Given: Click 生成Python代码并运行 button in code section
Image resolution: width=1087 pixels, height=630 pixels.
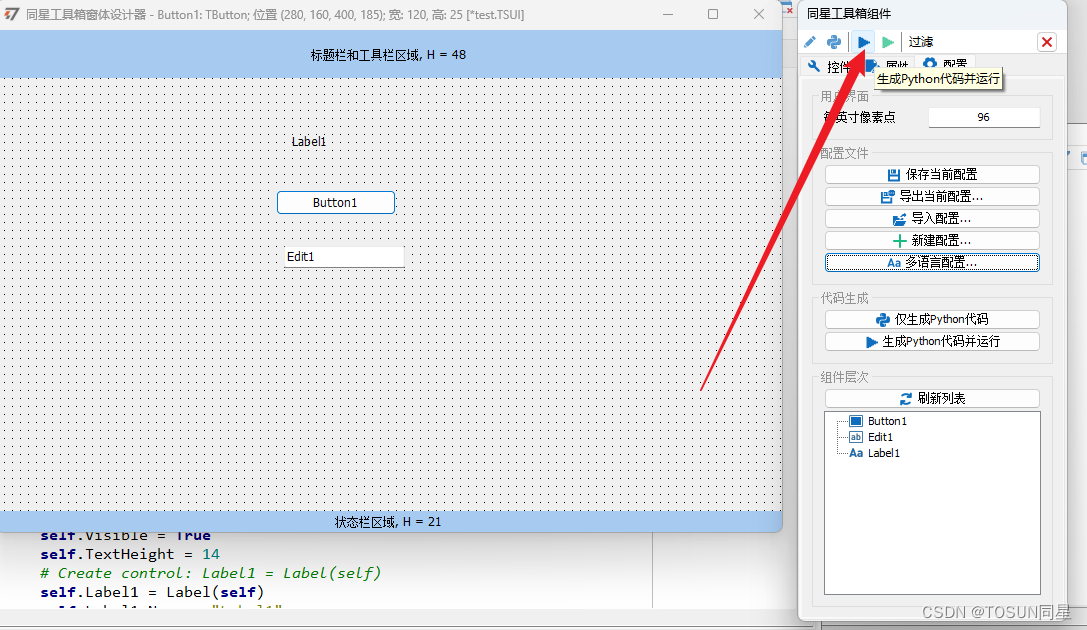Looking at the screenshot, I should (932, 342).
